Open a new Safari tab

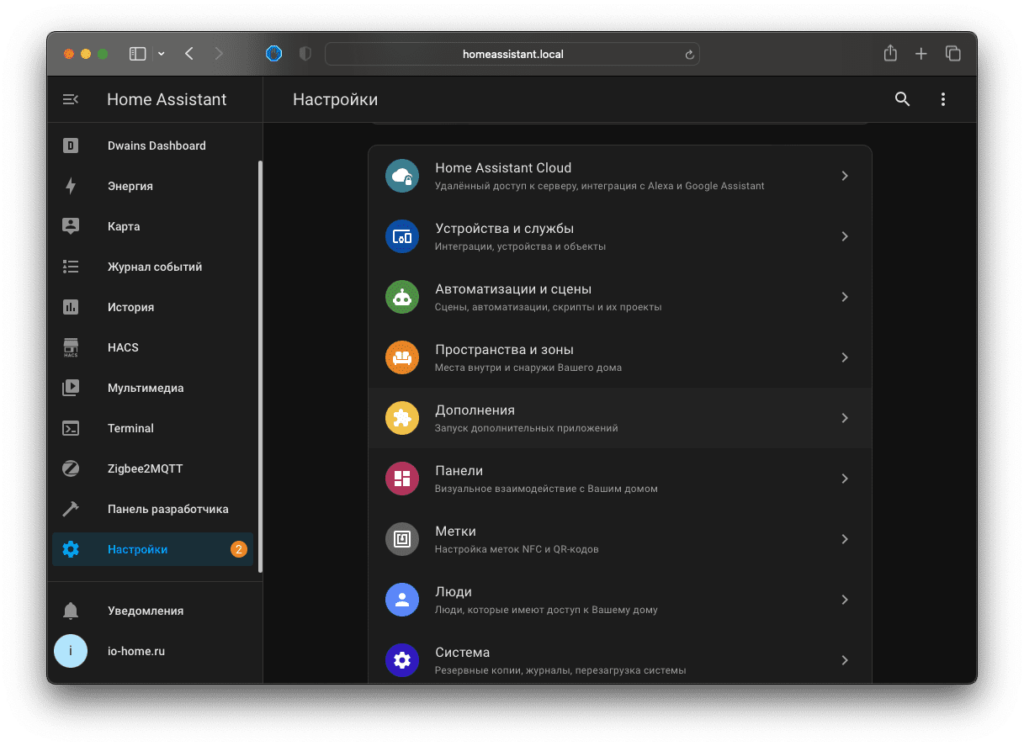tap(921, 54)
